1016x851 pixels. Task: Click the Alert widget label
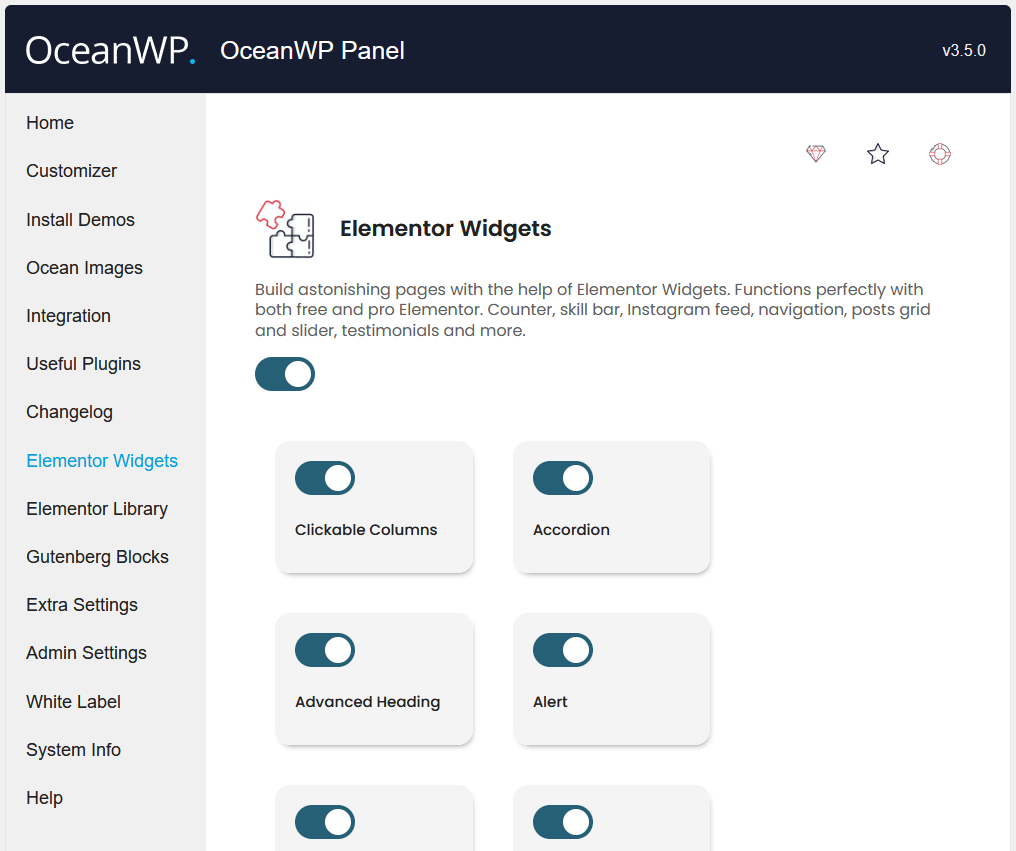pyautogui.click(x=550, y=702)
